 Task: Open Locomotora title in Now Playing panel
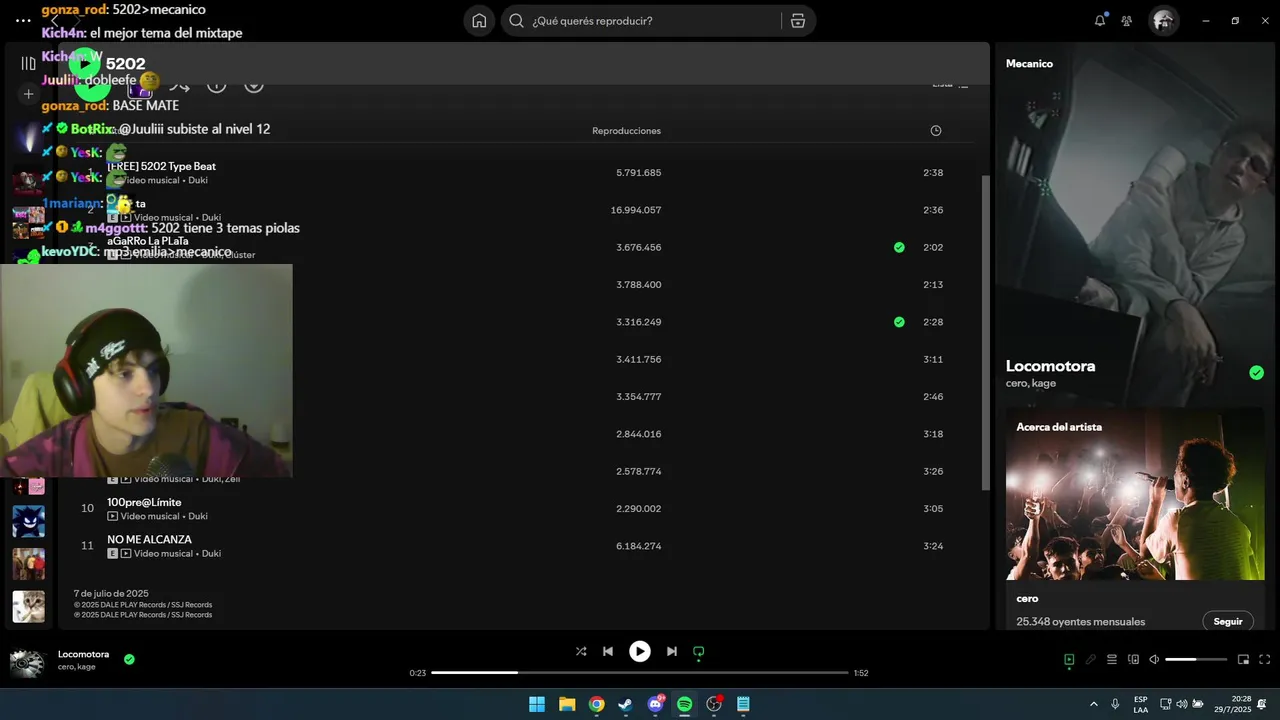[1050, 366]
